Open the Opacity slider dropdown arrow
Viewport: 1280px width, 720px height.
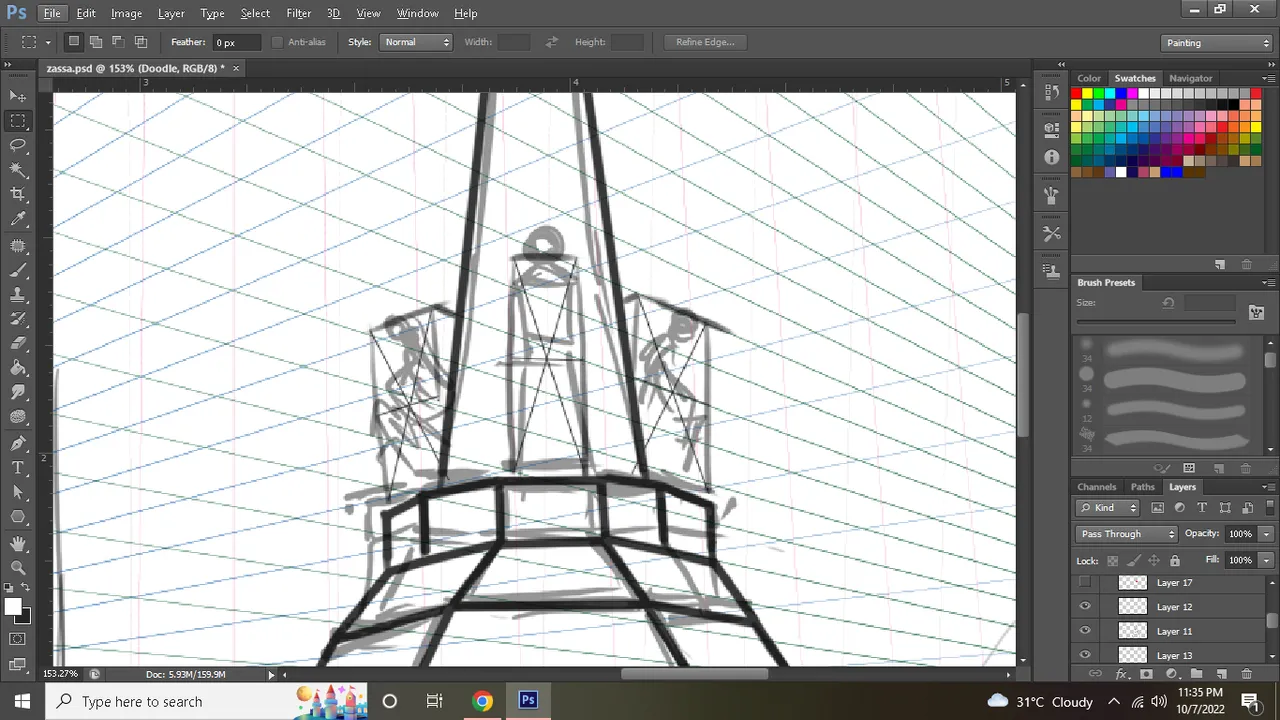(x=1266, y=534)
